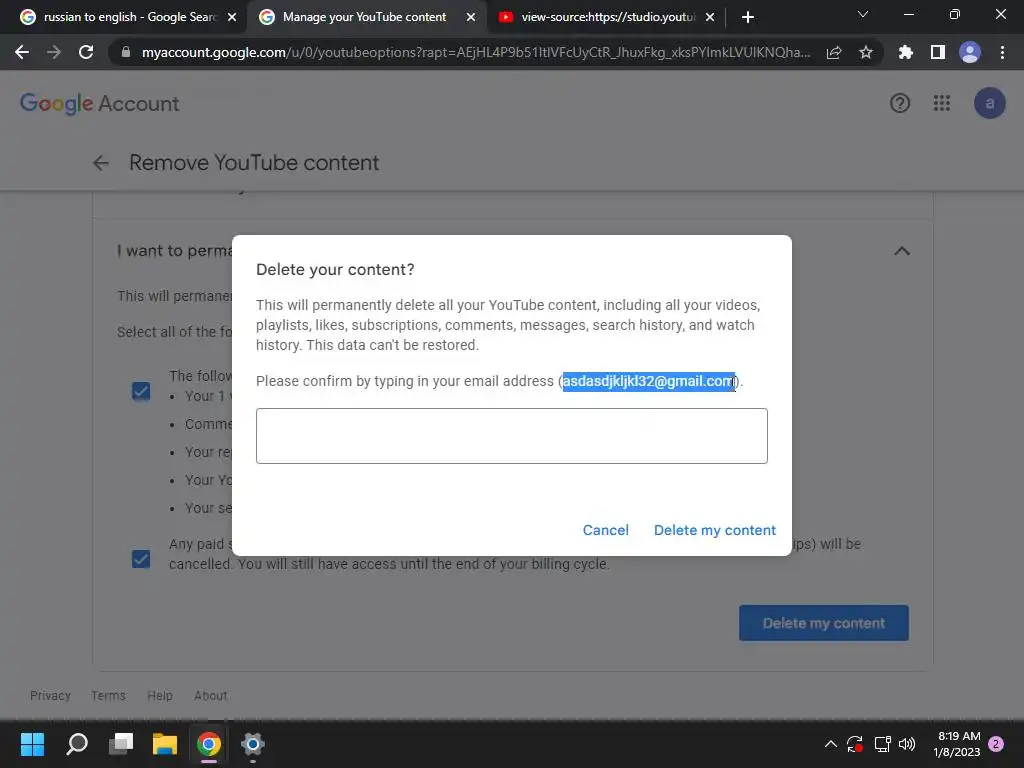Open the Privacy footer link
This screenshot has height=768, width=1024.
coord(50,696)
